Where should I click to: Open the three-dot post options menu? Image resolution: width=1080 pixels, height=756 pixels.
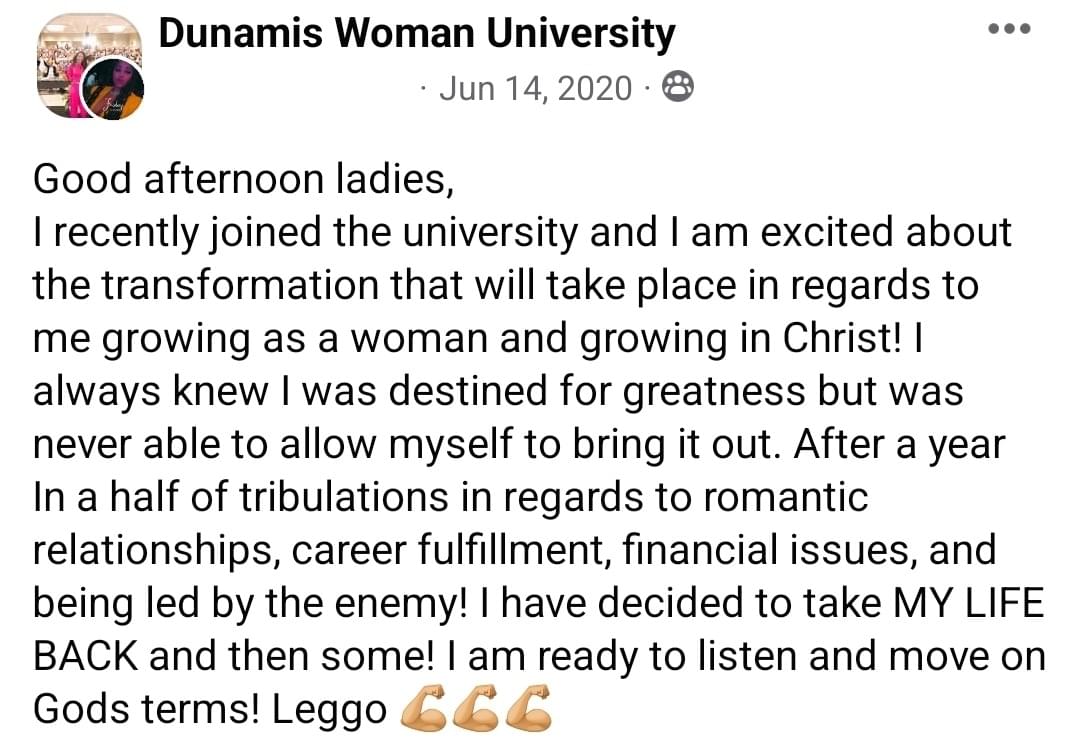click(1009, 29)
